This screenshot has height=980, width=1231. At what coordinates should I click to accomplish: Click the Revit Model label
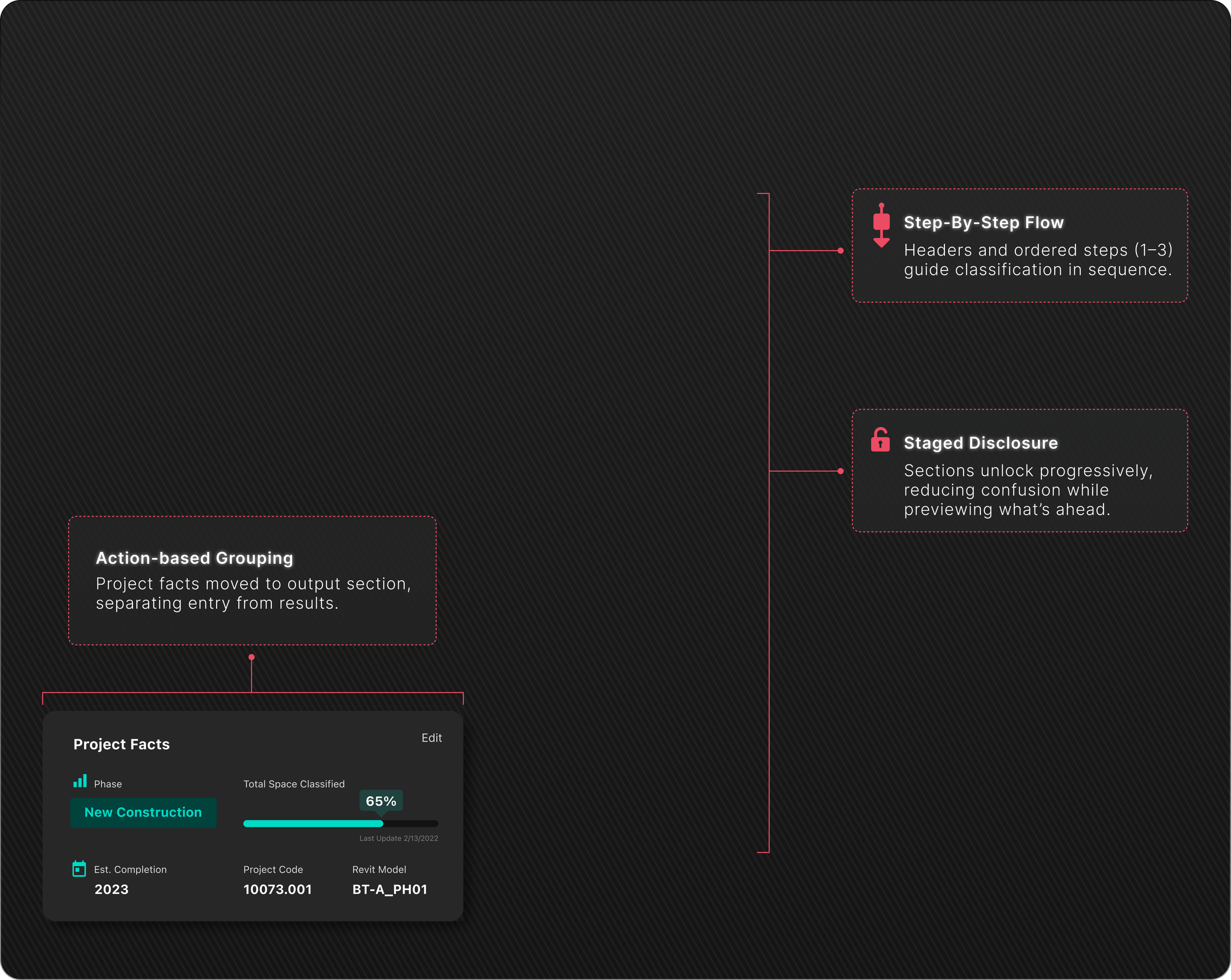click(x=379, y=869)
